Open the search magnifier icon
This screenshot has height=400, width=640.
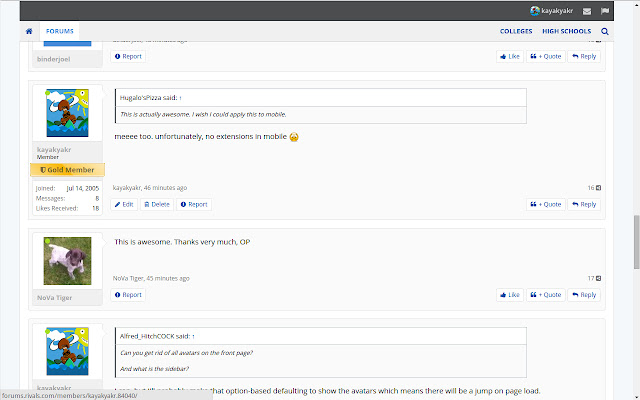pos(604,31)
